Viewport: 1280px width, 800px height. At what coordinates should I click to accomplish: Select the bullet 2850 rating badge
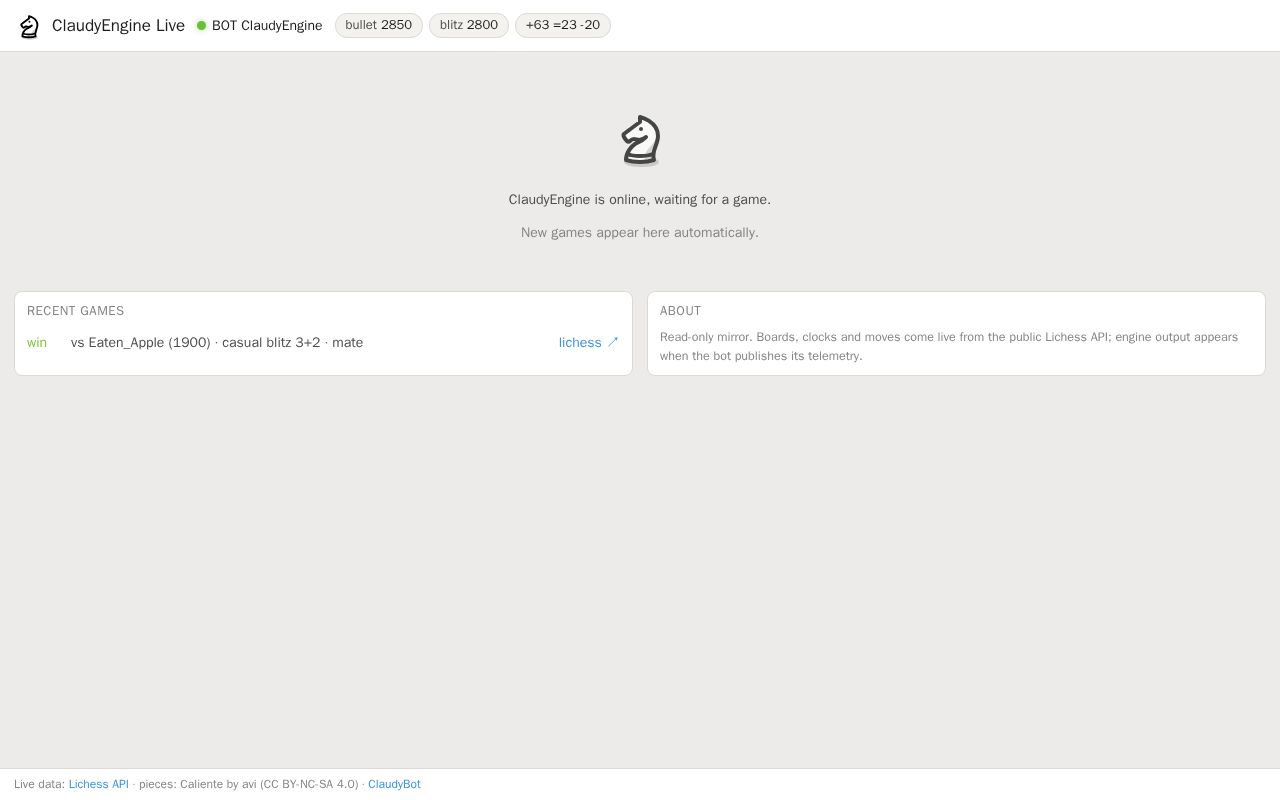pyautogui.click(x=379, y=26)
